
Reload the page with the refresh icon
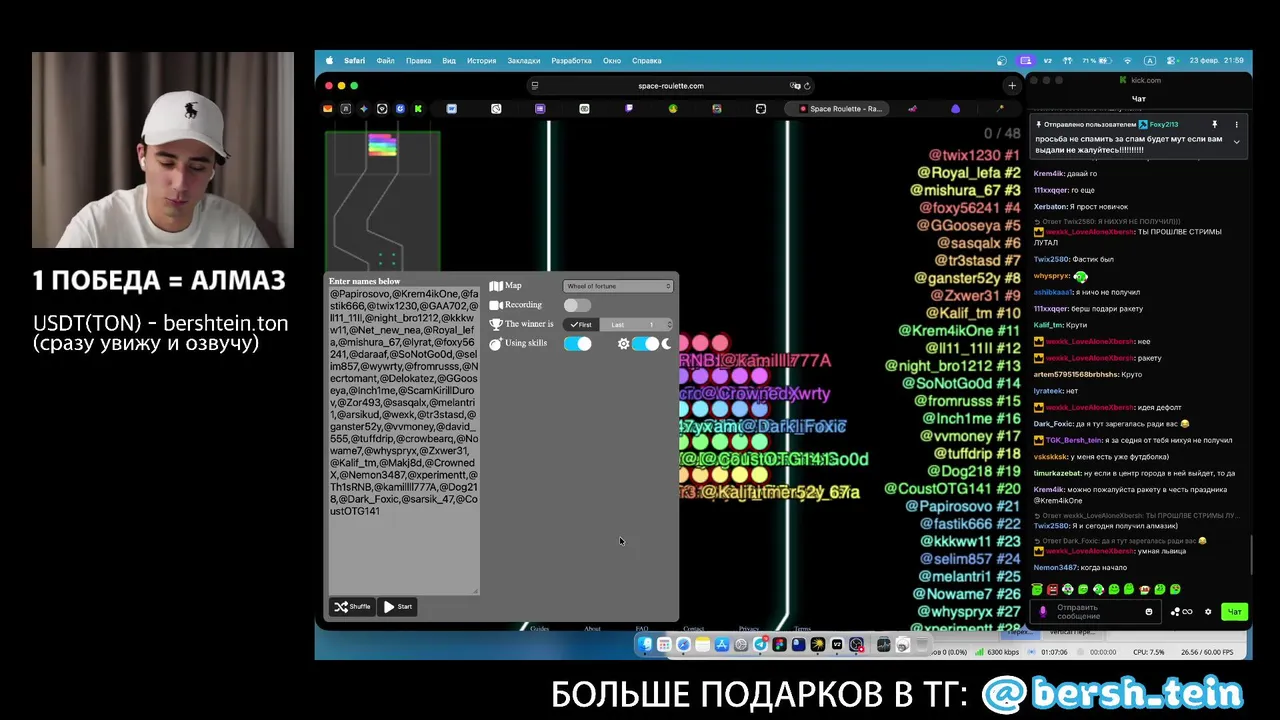(807, 86)
